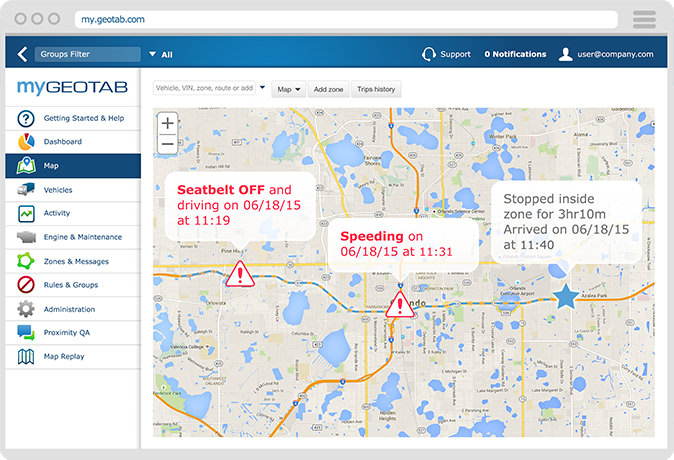Click the Stopped inside zone popup
Viewport: 674px width, 460px height.
[566, 222]
